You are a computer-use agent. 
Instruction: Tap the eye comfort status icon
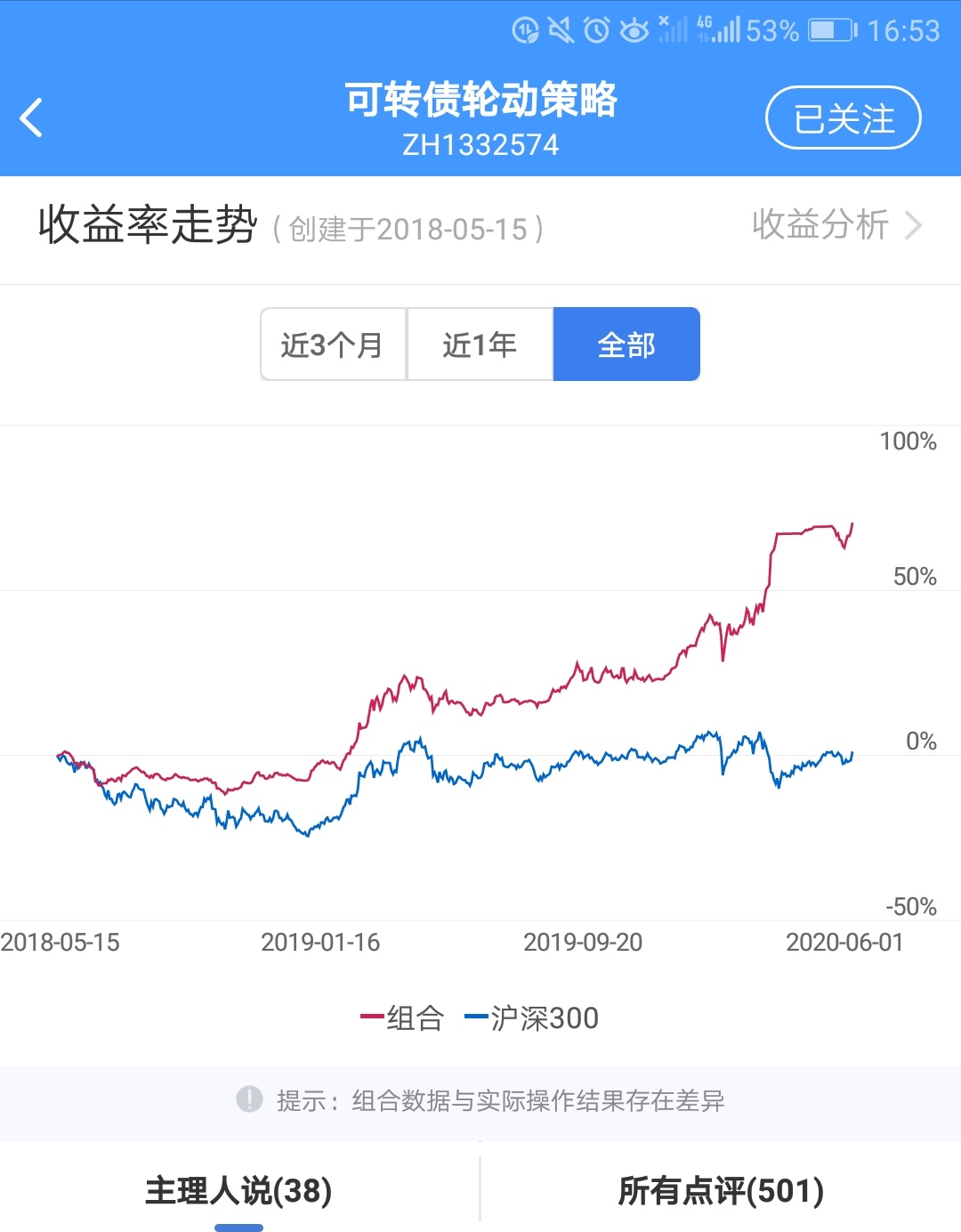634,30
